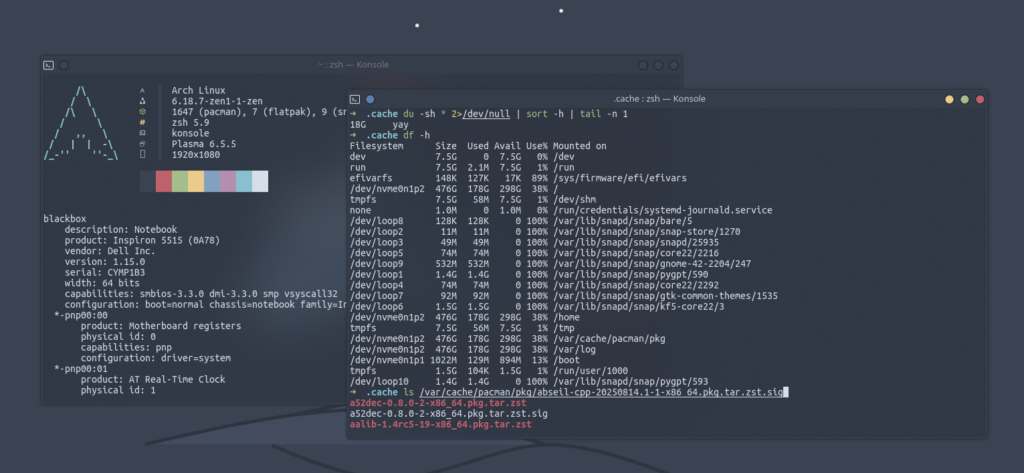The image size is (1024, 473).
Task: Click the icon beside 'zsh 5.9' line
Action: [x=142, y=122]
